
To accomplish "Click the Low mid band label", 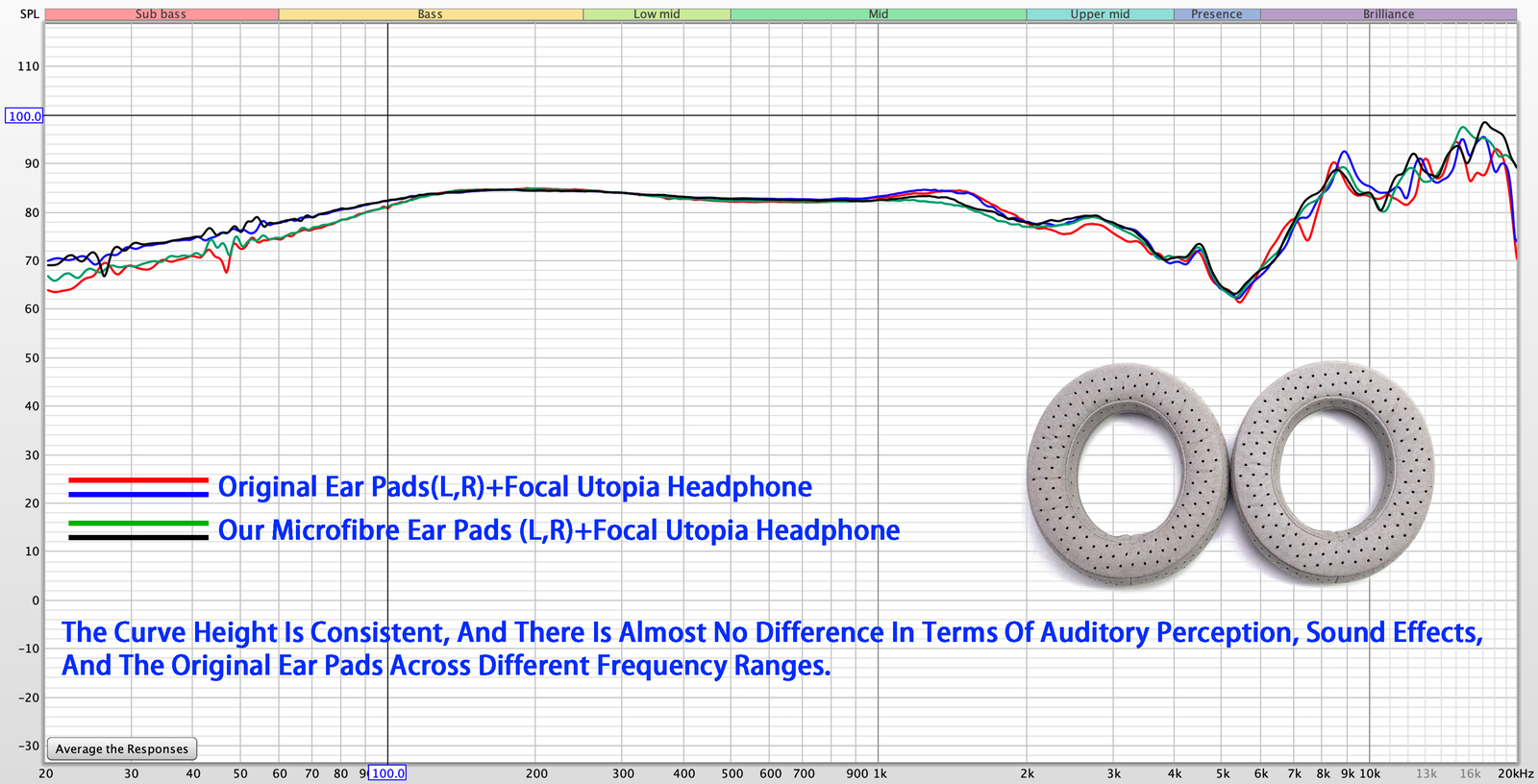I will click(657, 14).
